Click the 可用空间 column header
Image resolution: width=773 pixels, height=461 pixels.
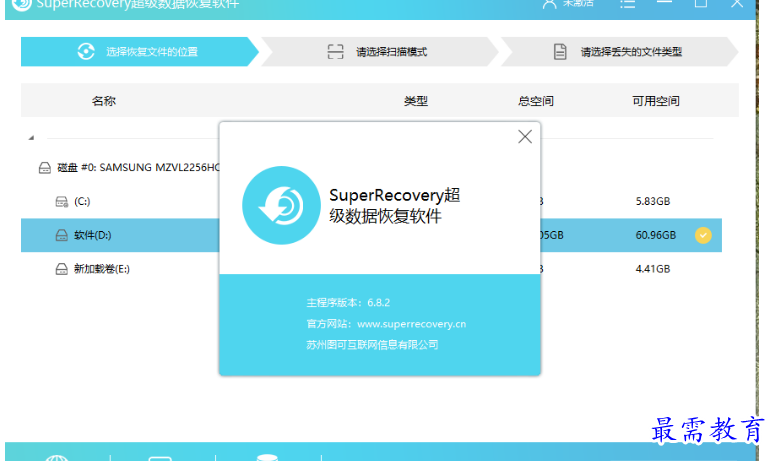656,101
